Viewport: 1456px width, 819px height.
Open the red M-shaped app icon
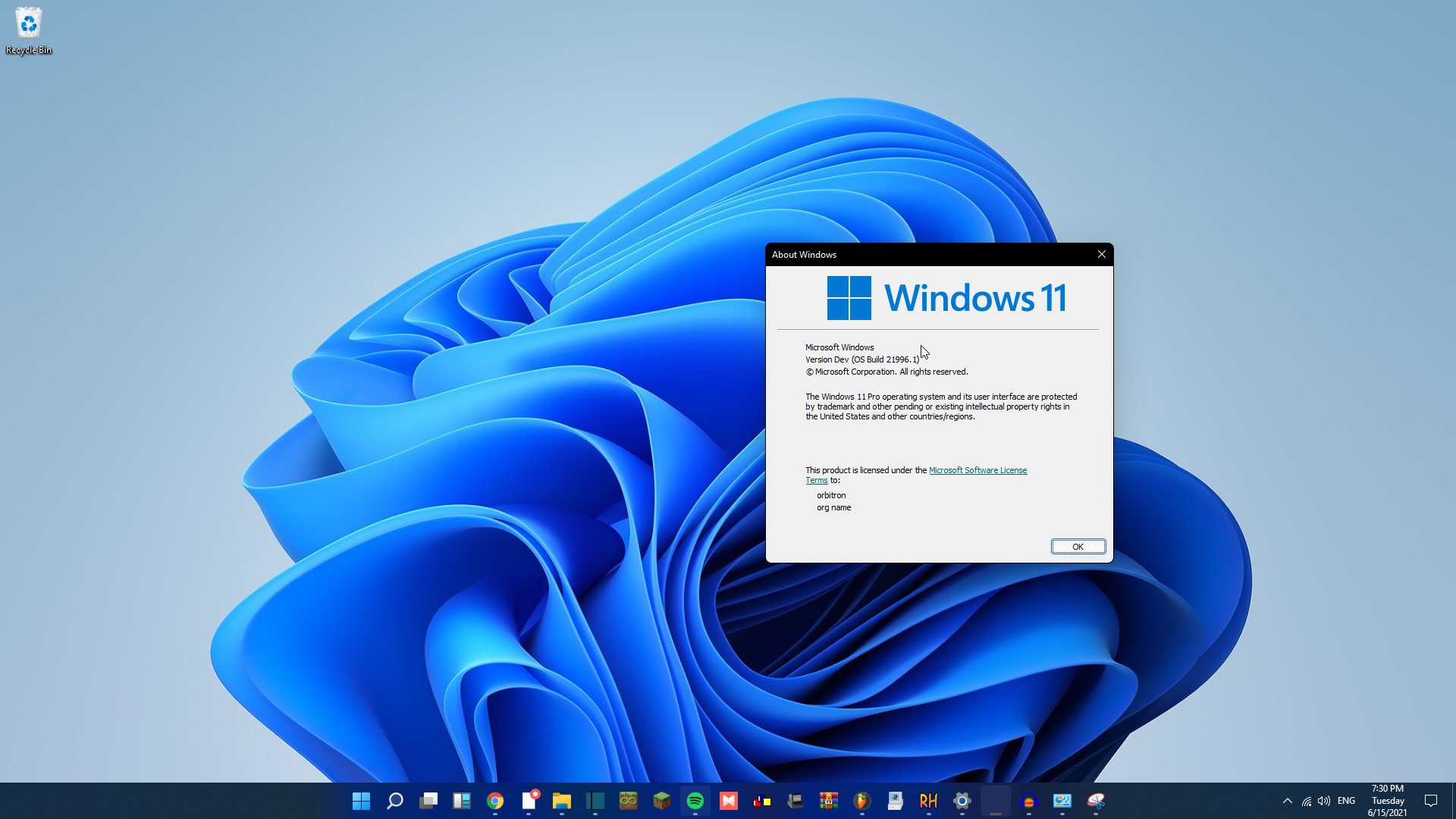729,801
